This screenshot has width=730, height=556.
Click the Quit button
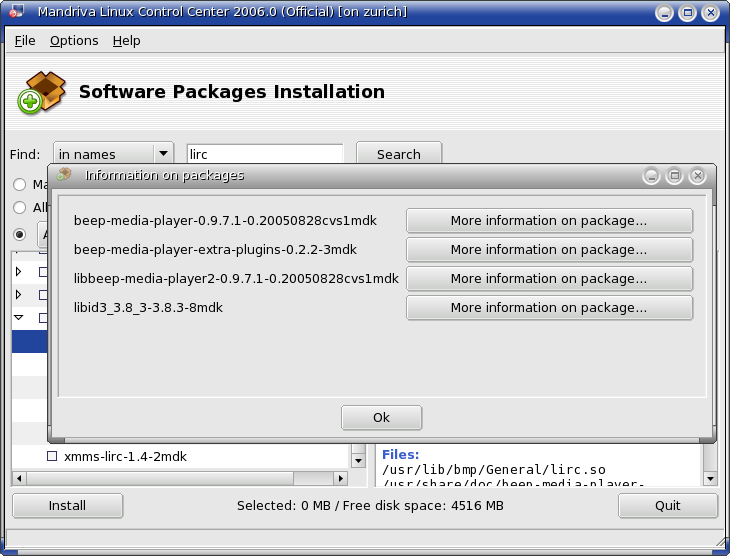tap(668, 506)
